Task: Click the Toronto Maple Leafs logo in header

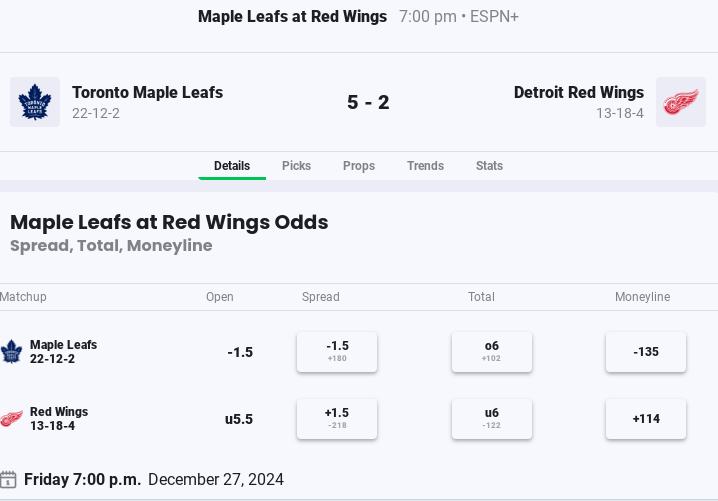Action: pyautogui.click(x=35, y=102)
